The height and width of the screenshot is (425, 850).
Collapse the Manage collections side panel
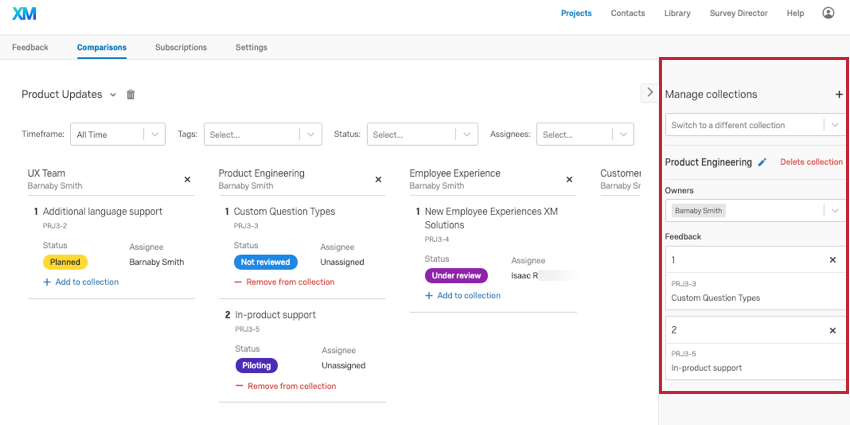(x=647, y=92)
